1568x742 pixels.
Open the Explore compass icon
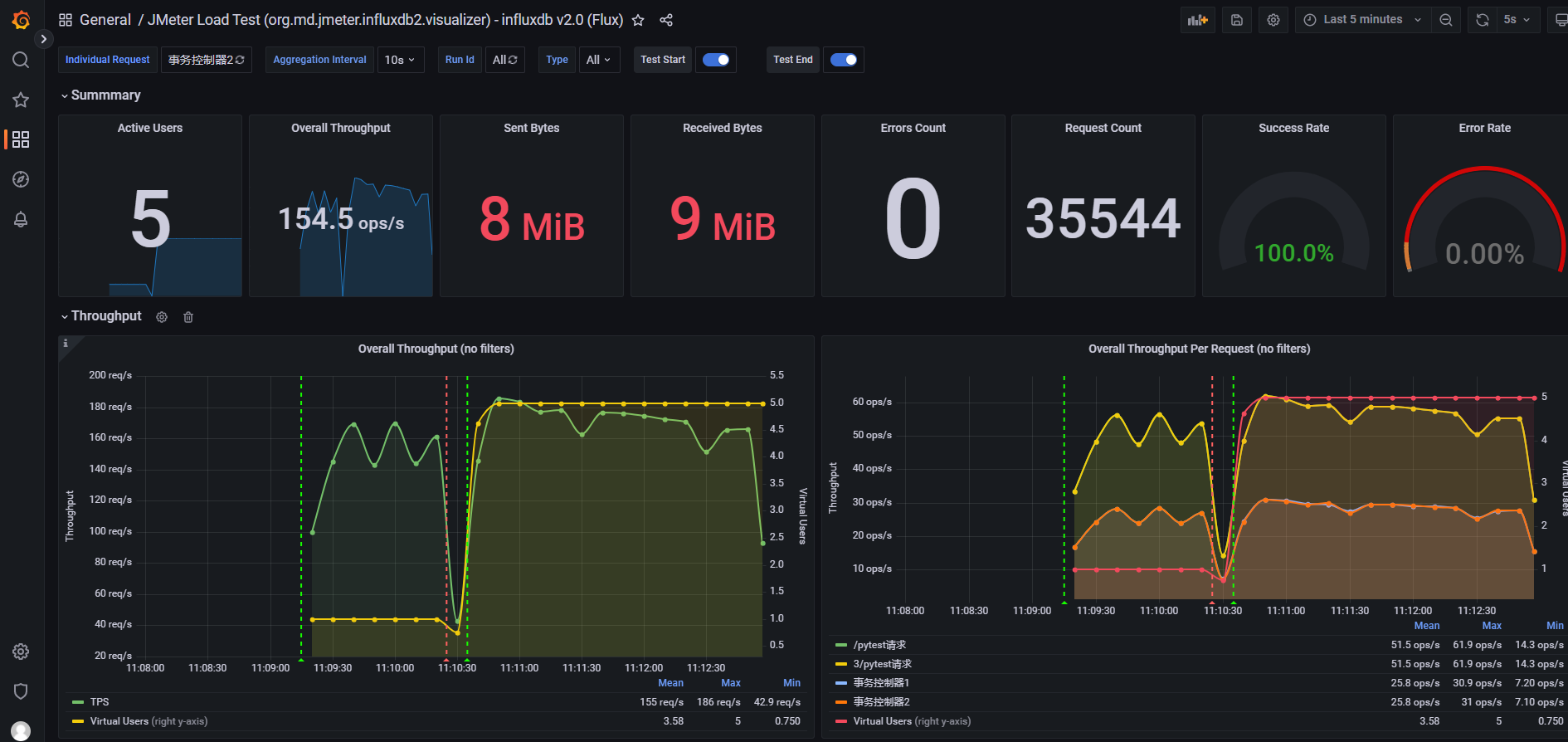tap(21, 179)
